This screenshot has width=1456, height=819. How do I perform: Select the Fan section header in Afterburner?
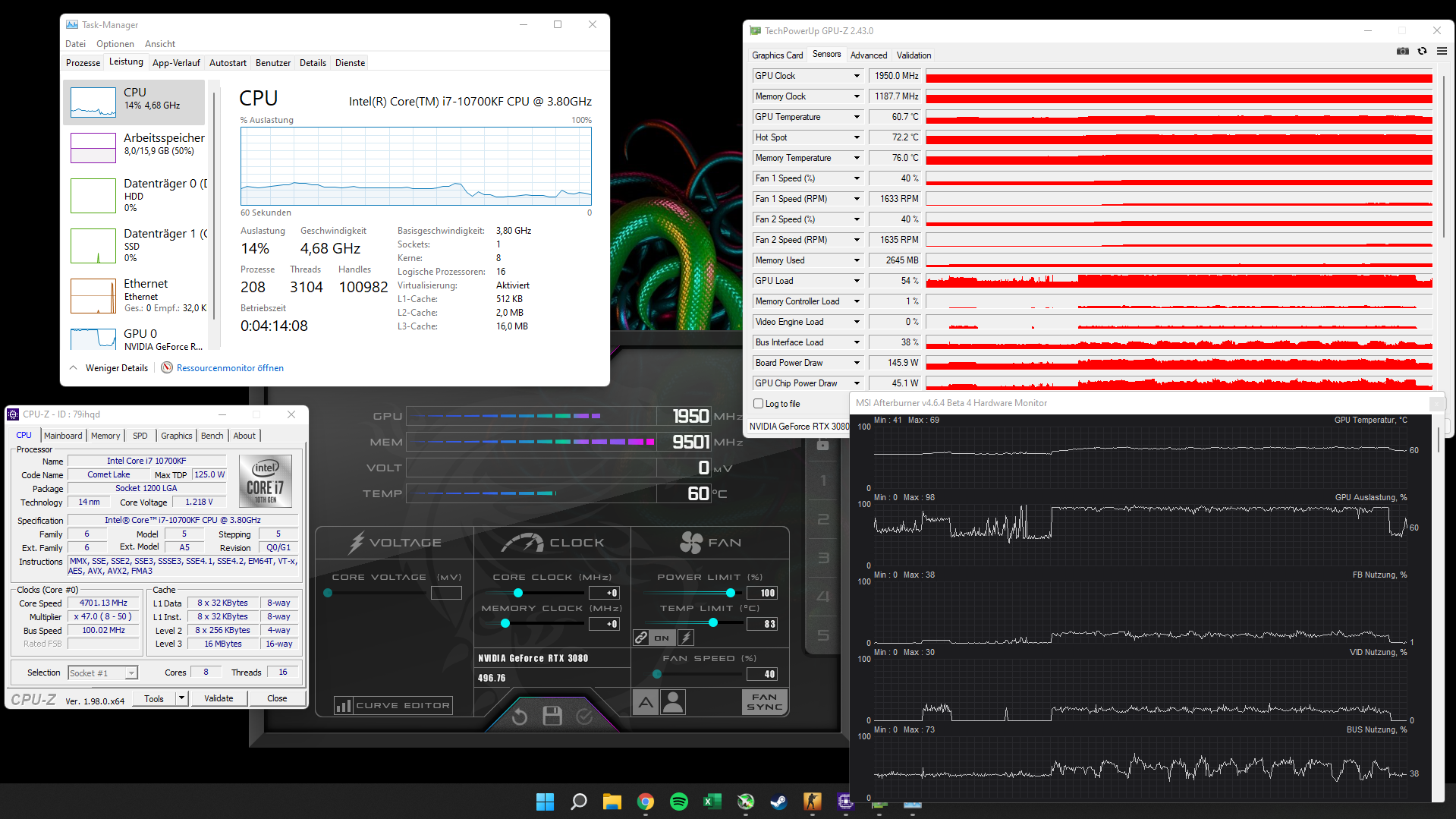[x=710, y=543]
